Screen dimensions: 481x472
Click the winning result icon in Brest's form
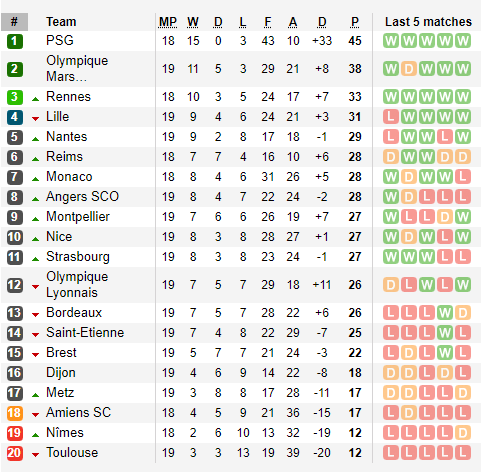coord(445,353)
